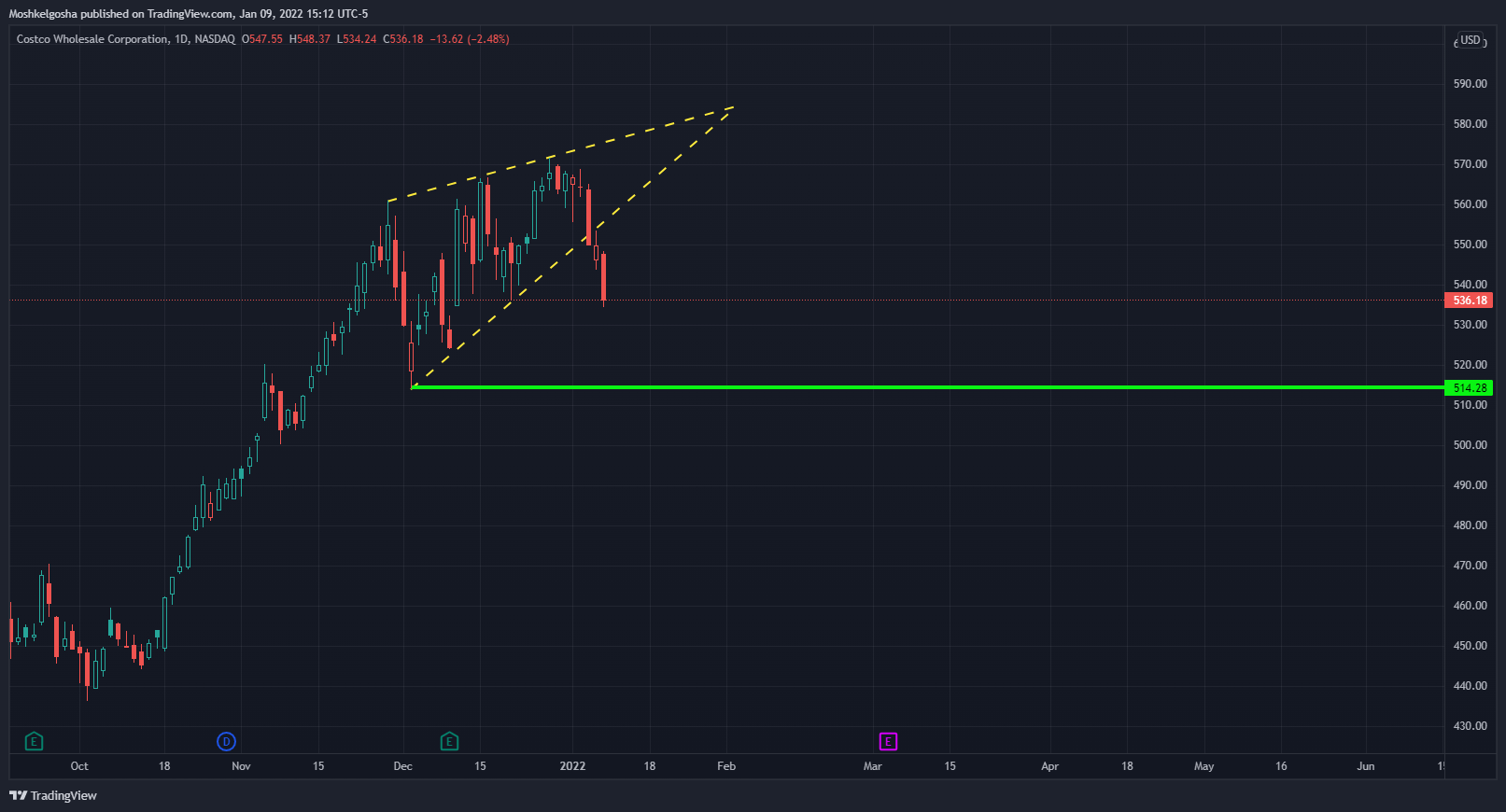Click the blue dividend D marker
This screenshot has height=812, width=1506.
pyautogui.click(x=226, y=742)
